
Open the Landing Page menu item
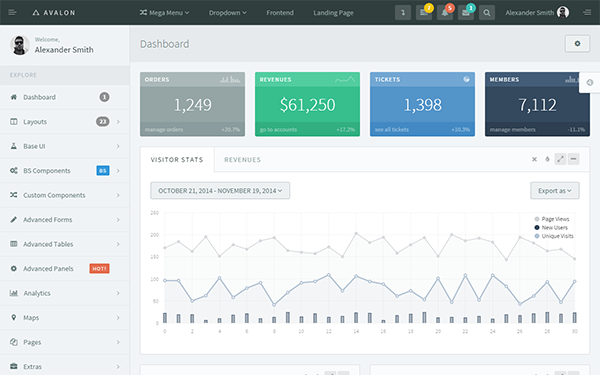coord(333,13)
